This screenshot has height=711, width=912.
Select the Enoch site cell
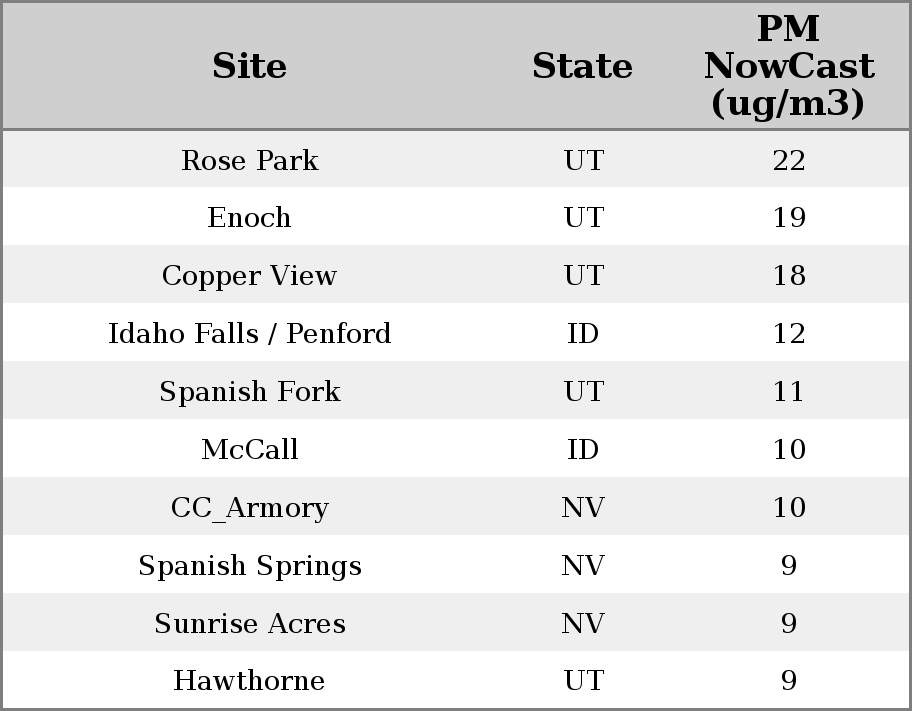(250, 218)
